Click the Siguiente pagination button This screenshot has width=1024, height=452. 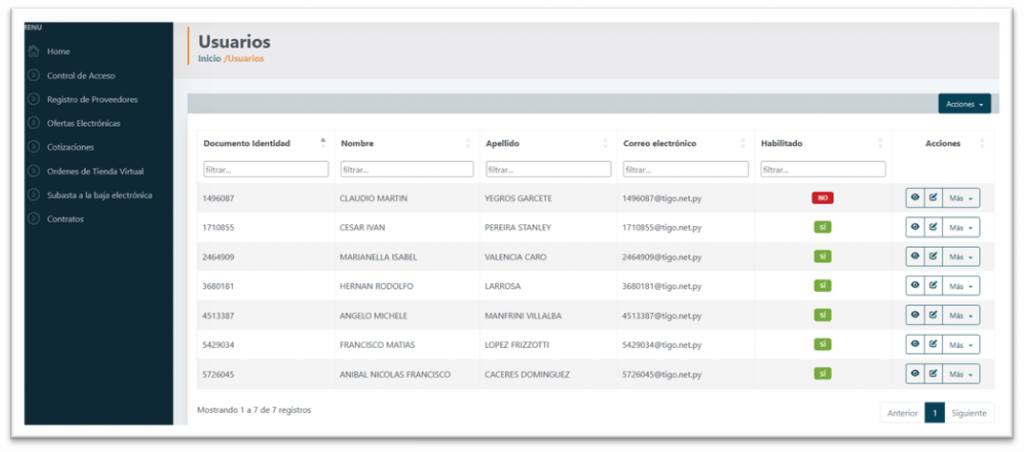tap(969, 412)
